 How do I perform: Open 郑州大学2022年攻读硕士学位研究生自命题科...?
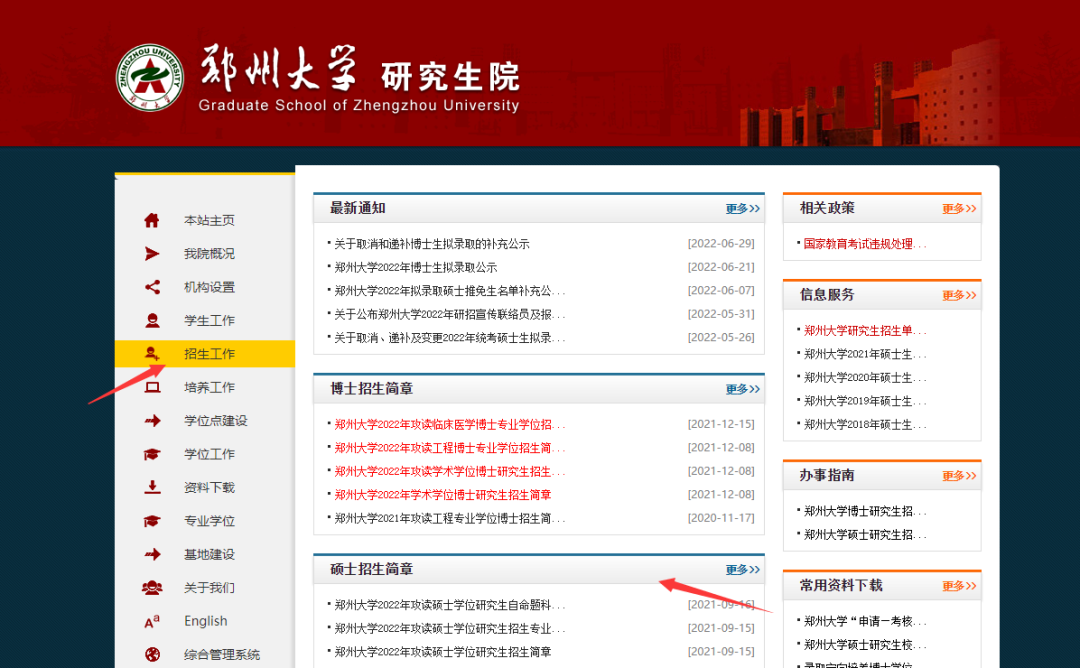coord(449,605)
